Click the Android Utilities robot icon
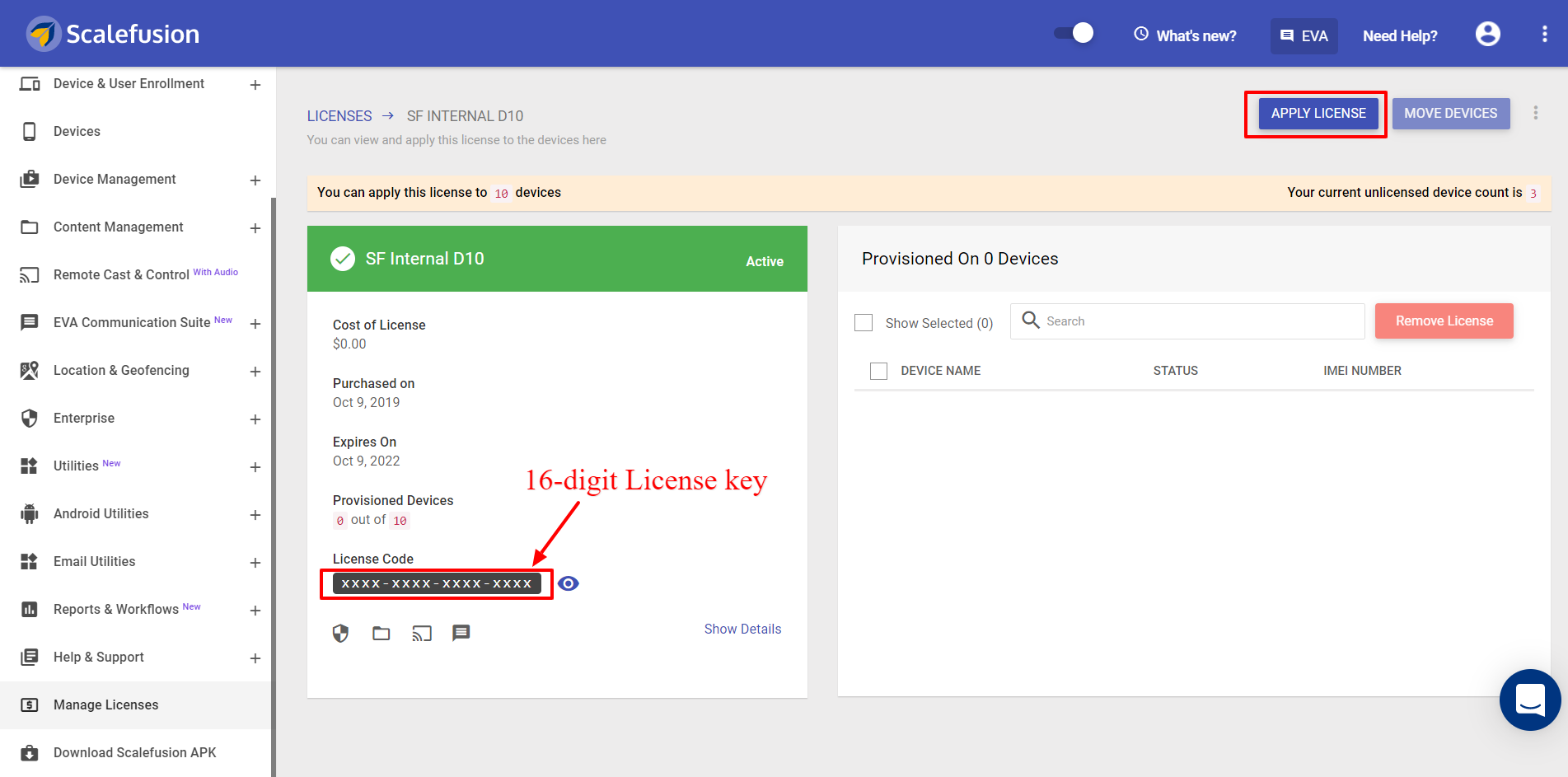This screenshot has height=777, width=1568. coord(30,513)
